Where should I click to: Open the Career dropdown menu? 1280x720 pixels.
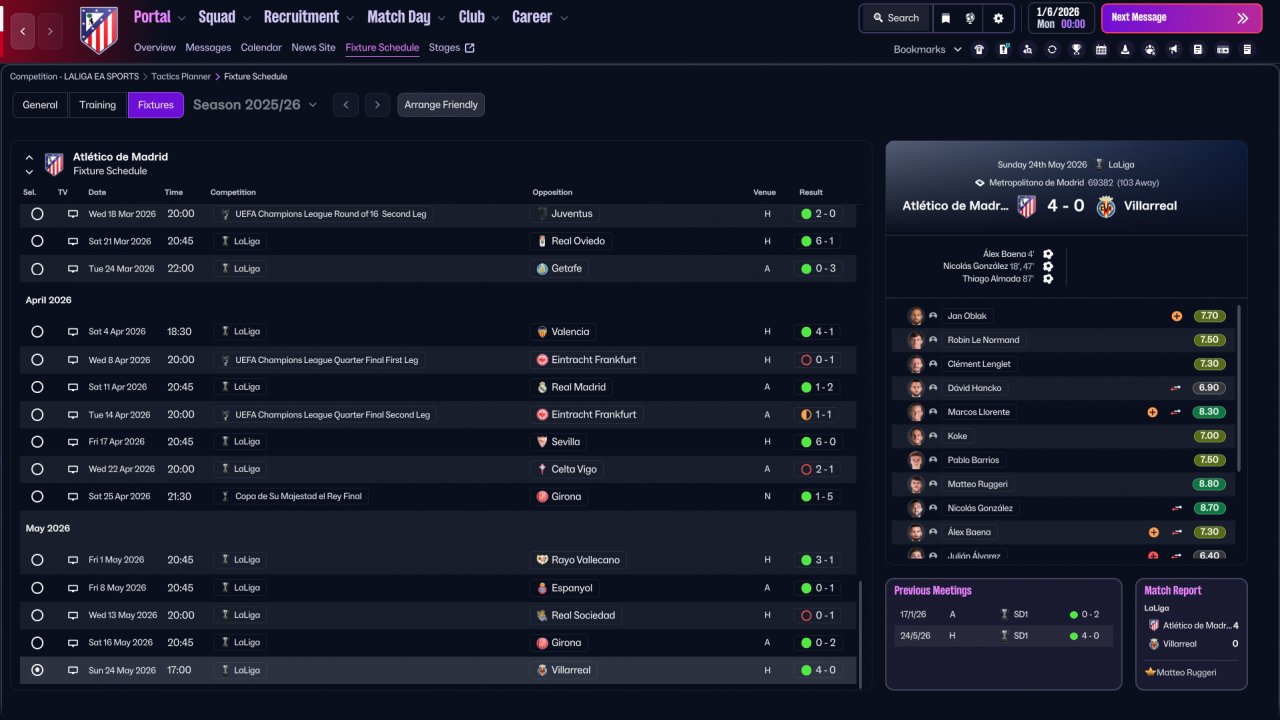pos(540,17)
